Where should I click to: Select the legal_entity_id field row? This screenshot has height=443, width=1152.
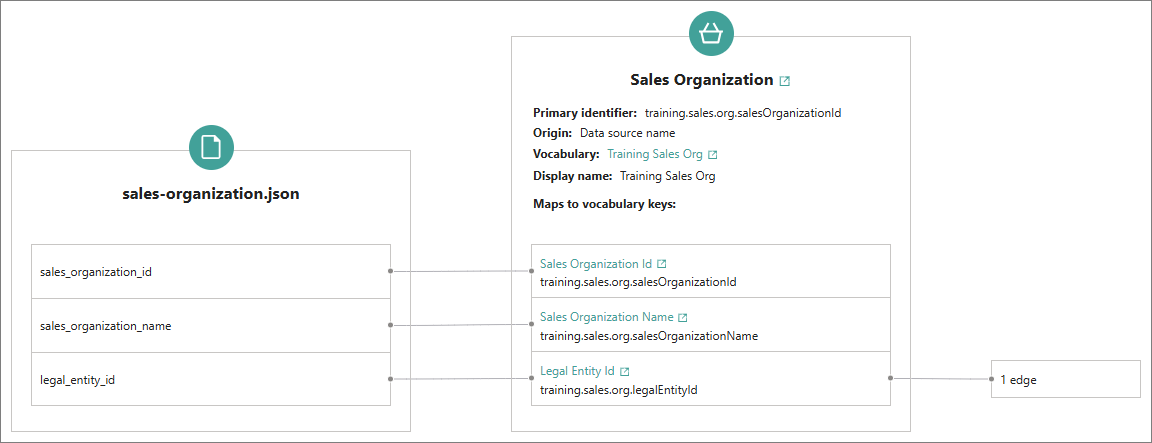[x=210, y=379]
